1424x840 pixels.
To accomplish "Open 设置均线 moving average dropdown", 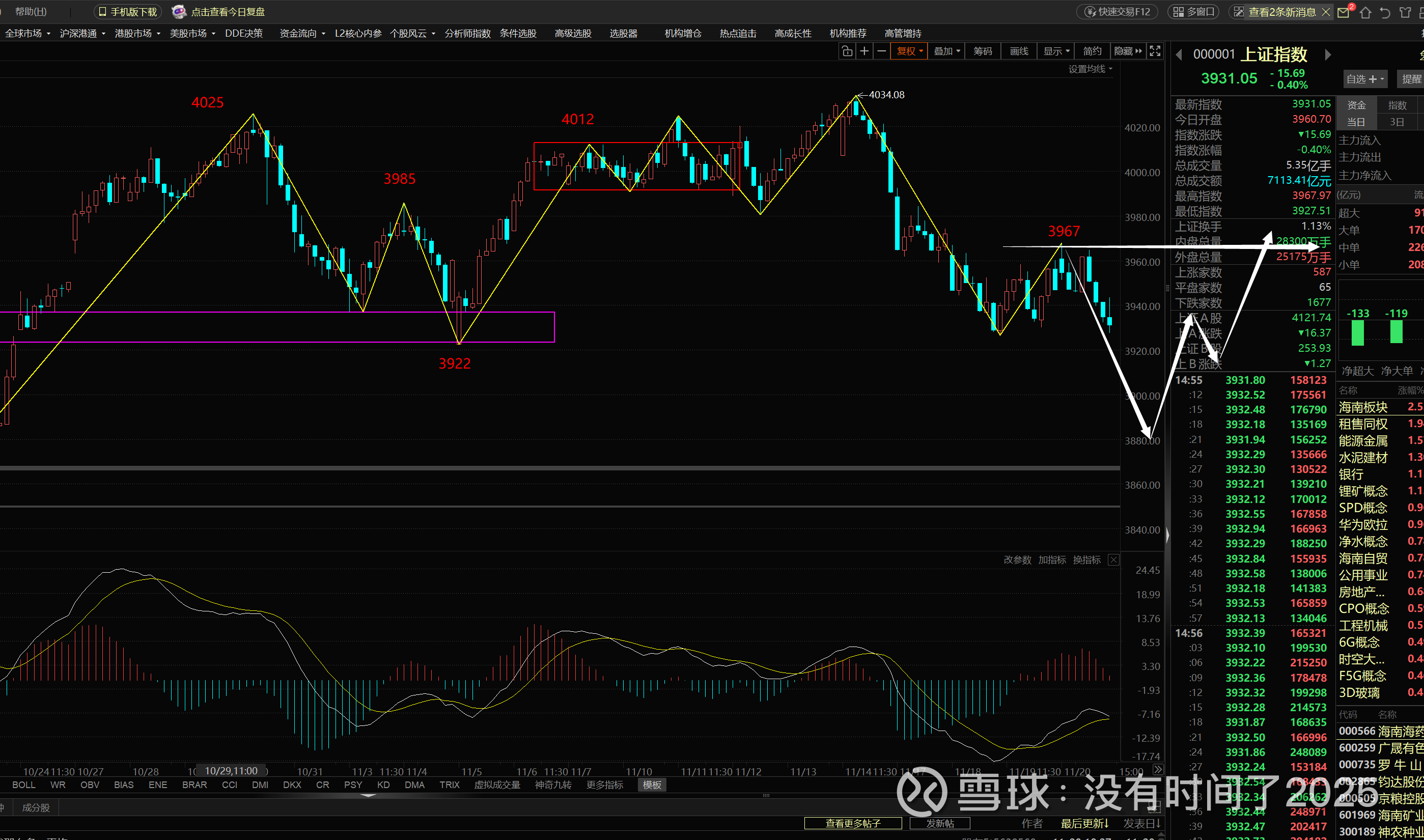I will (x=1090, y=69).
